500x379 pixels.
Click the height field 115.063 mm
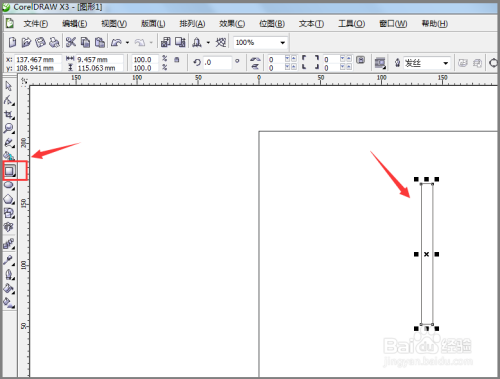click(x=100, y=68)
